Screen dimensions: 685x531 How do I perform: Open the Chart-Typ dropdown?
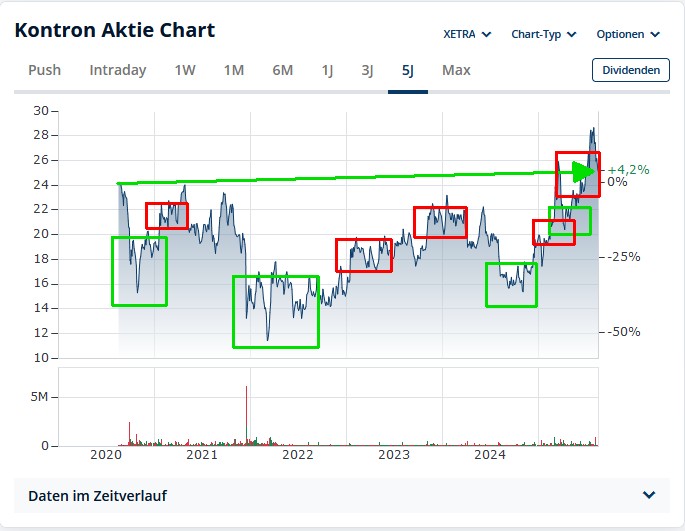pos(543,34)
